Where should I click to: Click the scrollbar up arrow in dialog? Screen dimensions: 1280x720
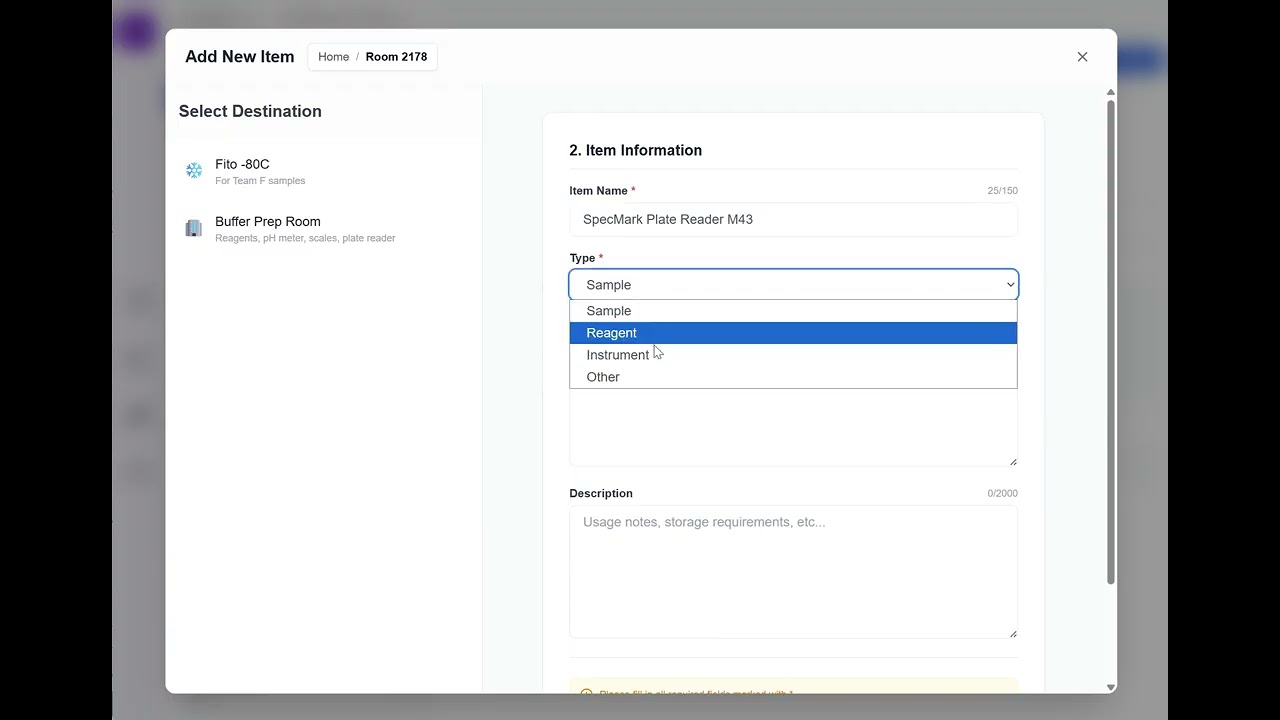(1110, 93)
